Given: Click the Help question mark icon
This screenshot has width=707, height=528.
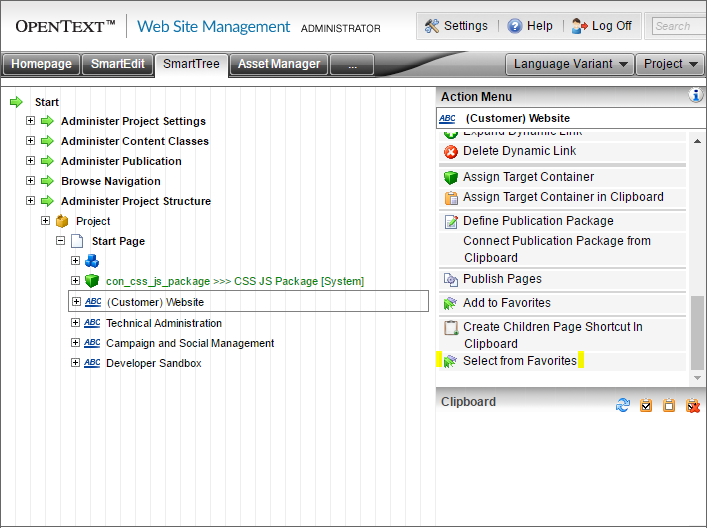Looking at the screenshot, I should click(514, 26).
